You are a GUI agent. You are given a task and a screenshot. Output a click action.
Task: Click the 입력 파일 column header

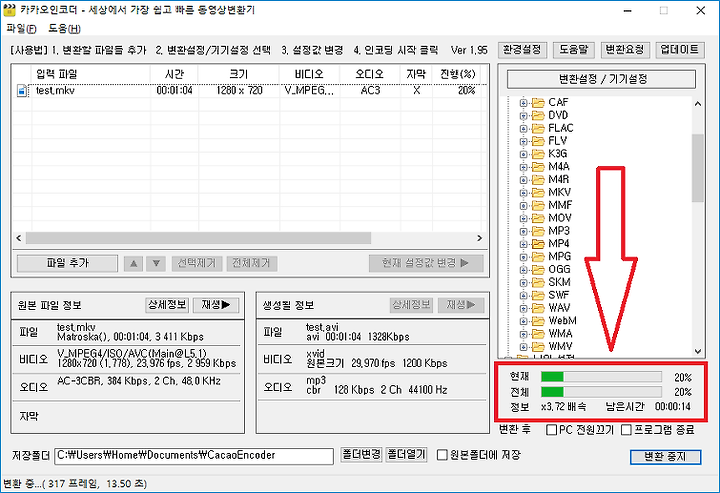[x=90, y=74]
